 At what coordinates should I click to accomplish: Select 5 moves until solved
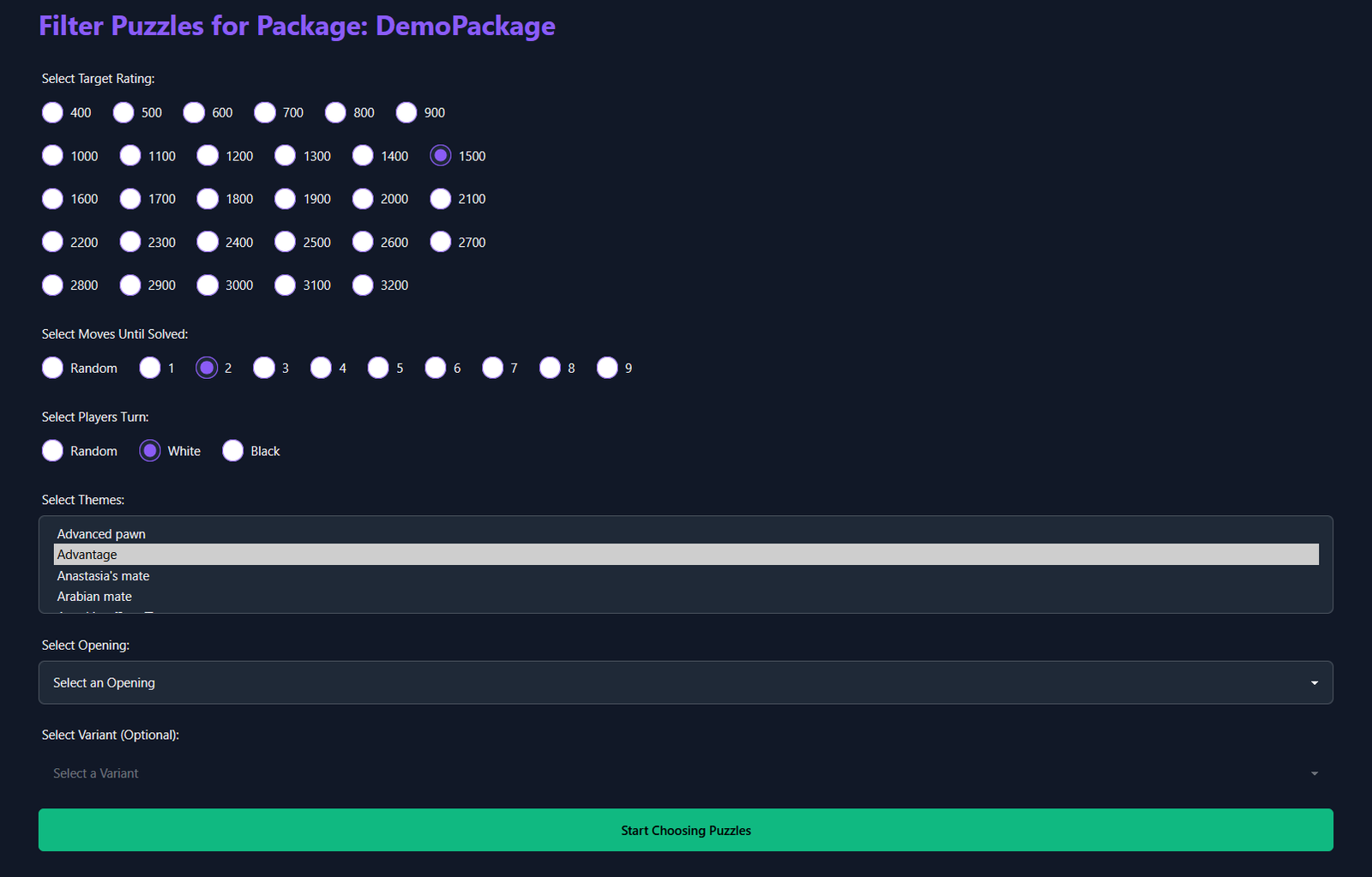tap(378, 368)
